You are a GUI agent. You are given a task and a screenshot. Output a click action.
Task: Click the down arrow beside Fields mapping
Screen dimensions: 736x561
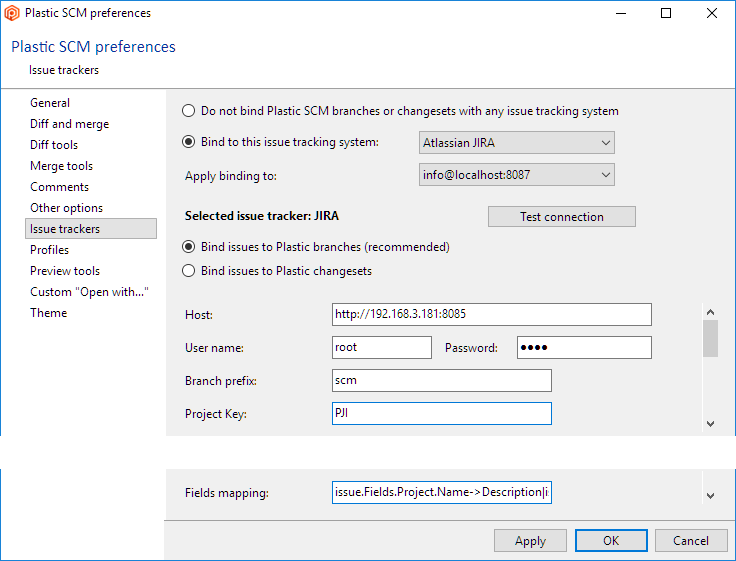710,496
